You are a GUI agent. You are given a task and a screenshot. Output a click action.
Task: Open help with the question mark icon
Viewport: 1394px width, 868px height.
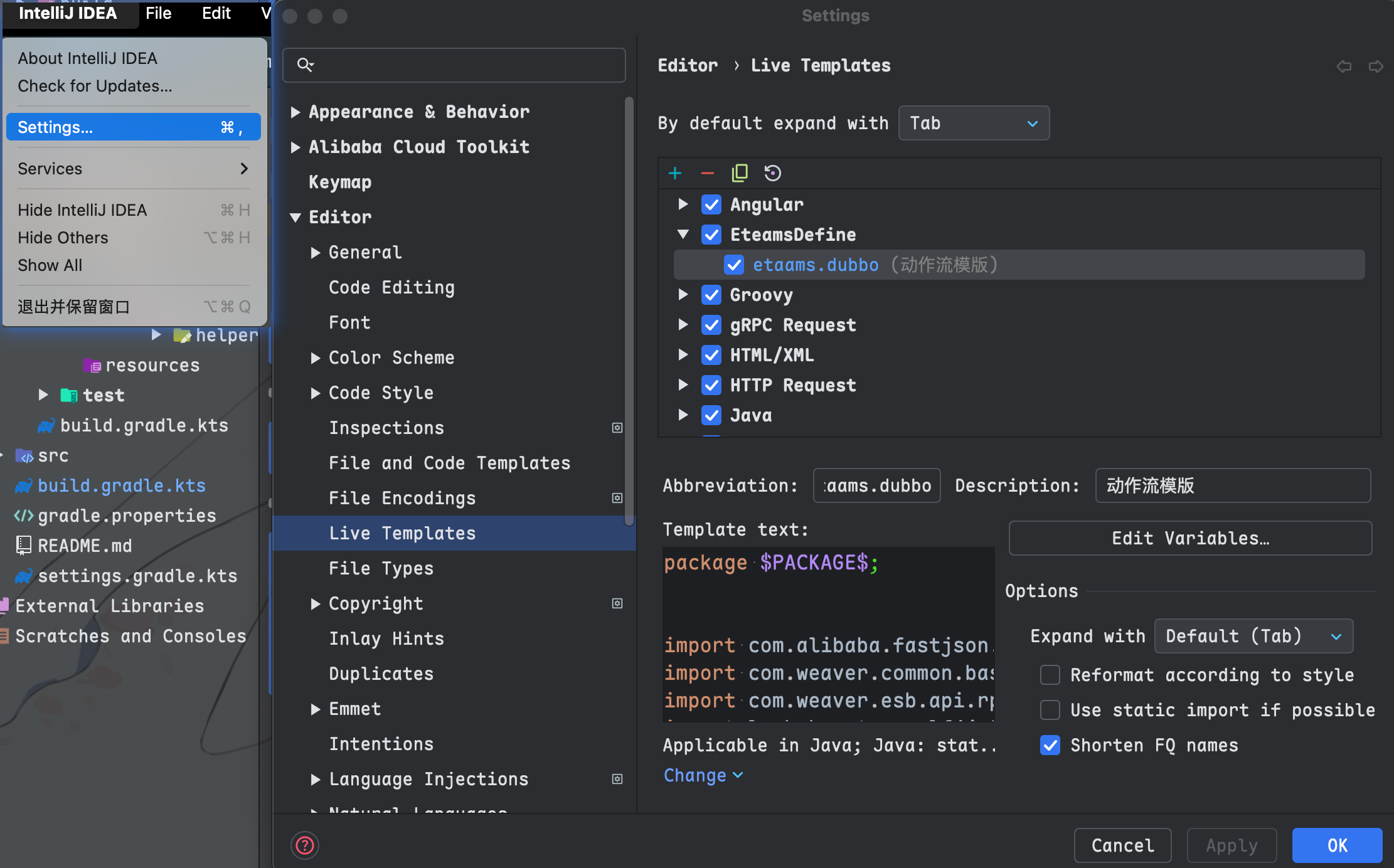tap(305, 845)
